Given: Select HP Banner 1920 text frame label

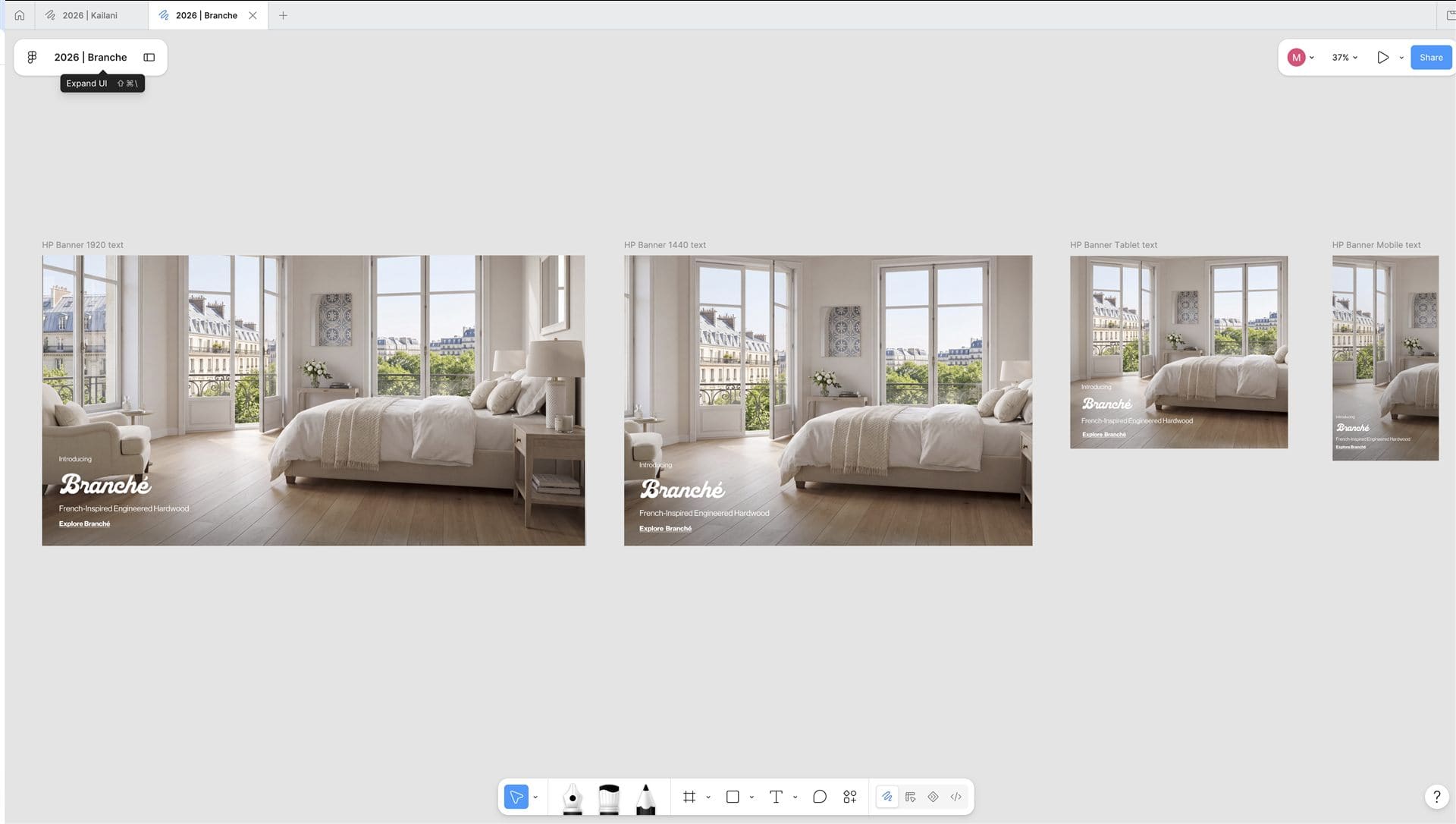Looking at the screenshot, I should 83,245.
